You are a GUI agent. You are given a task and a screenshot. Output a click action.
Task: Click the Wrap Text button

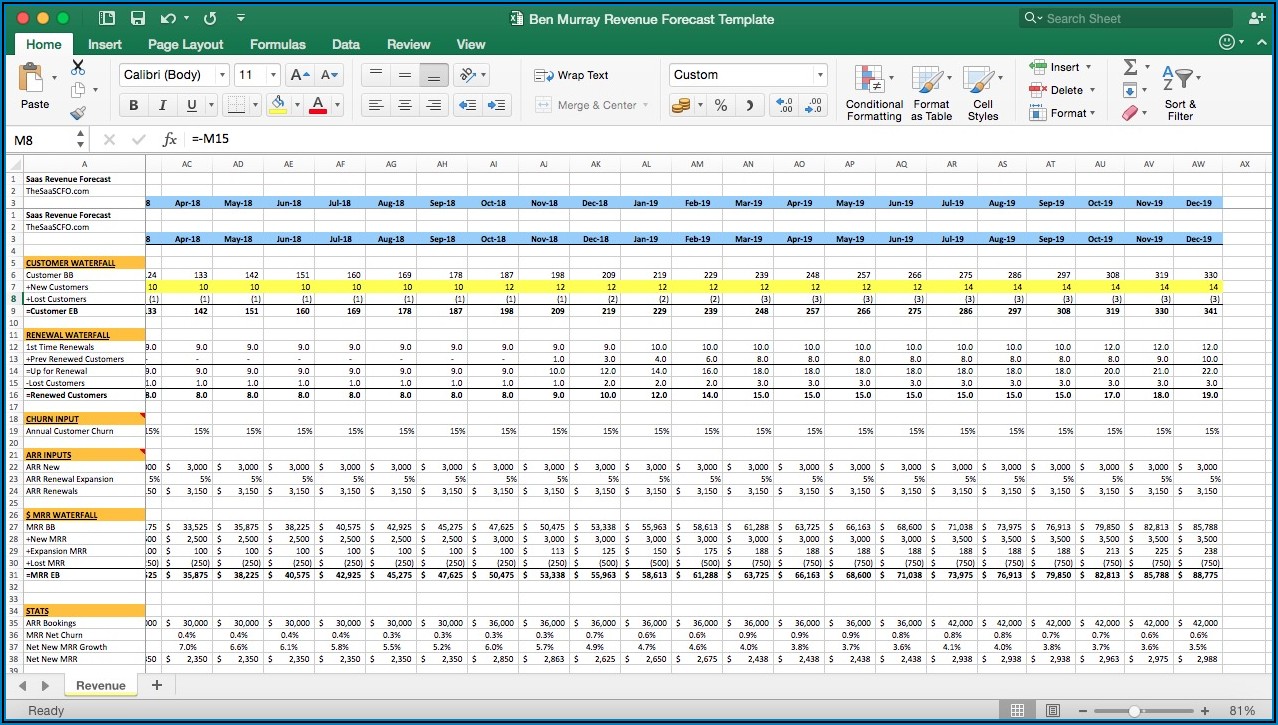click(x=572, y=75)
